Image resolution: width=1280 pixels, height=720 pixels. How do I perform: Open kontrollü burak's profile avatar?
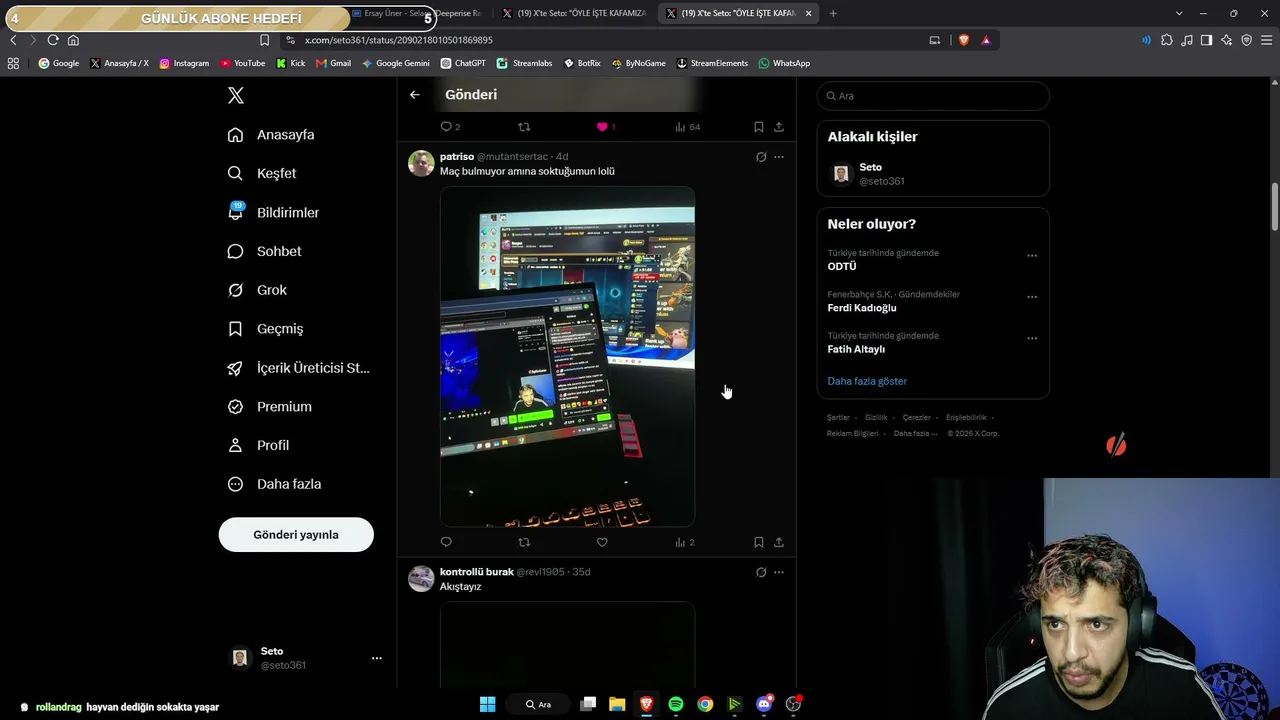pos(421,578)
